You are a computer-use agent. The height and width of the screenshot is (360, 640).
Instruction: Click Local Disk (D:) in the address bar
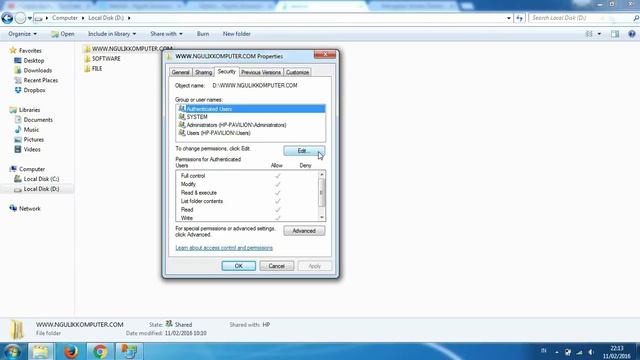click(106, 18)
